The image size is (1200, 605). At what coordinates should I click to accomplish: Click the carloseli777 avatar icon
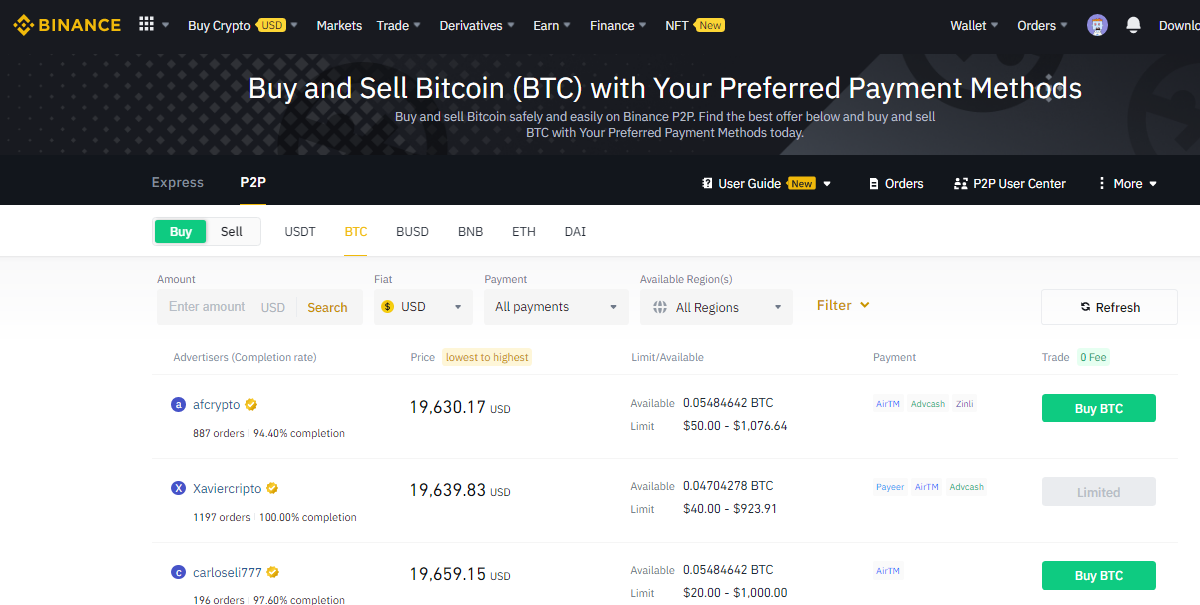pos(179,573)
